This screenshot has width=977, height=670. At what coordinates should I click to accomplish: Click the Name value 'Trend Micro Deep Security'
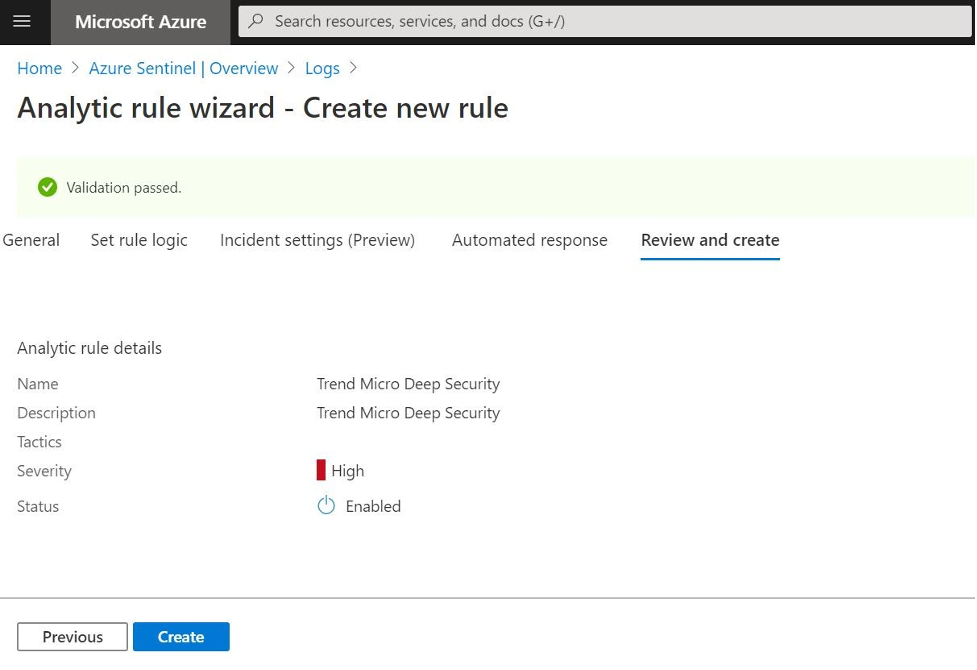(408, 384)
